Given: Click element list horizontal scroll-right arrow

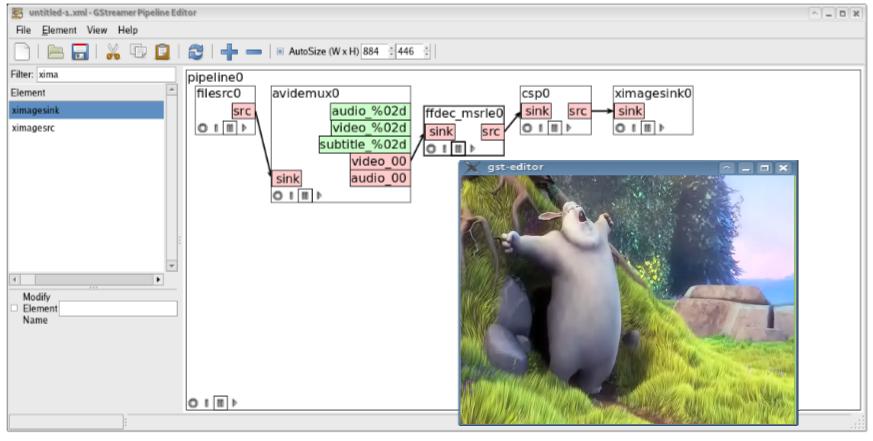Looking at the screenshot, I should [x=158, y=280].
